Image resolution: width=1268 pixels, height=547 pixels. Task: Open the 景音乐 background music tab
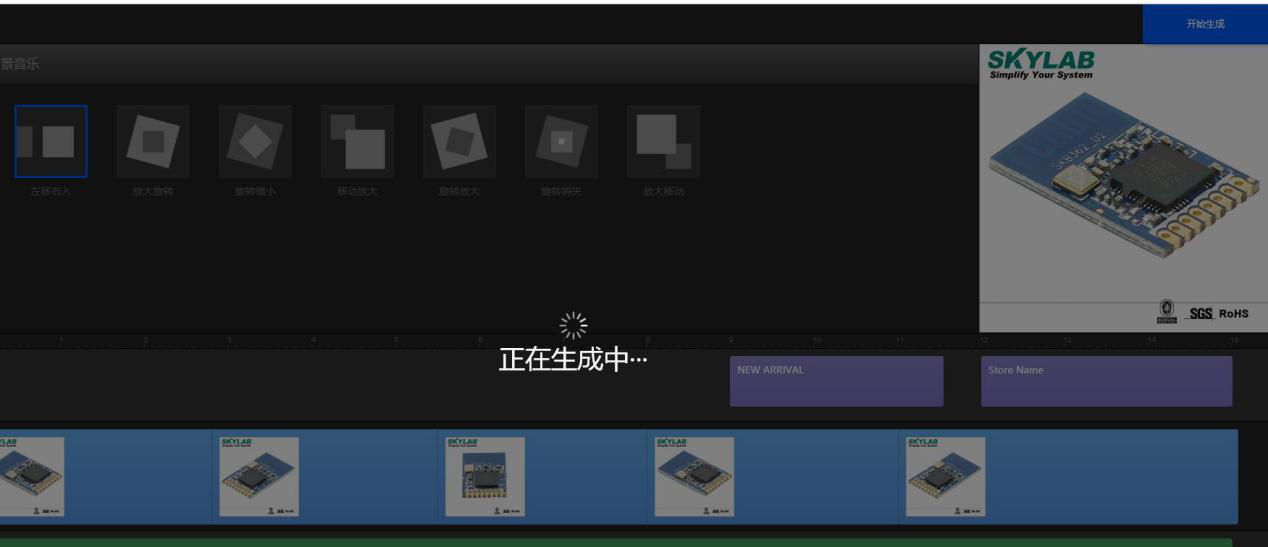[x=20, y=65]
